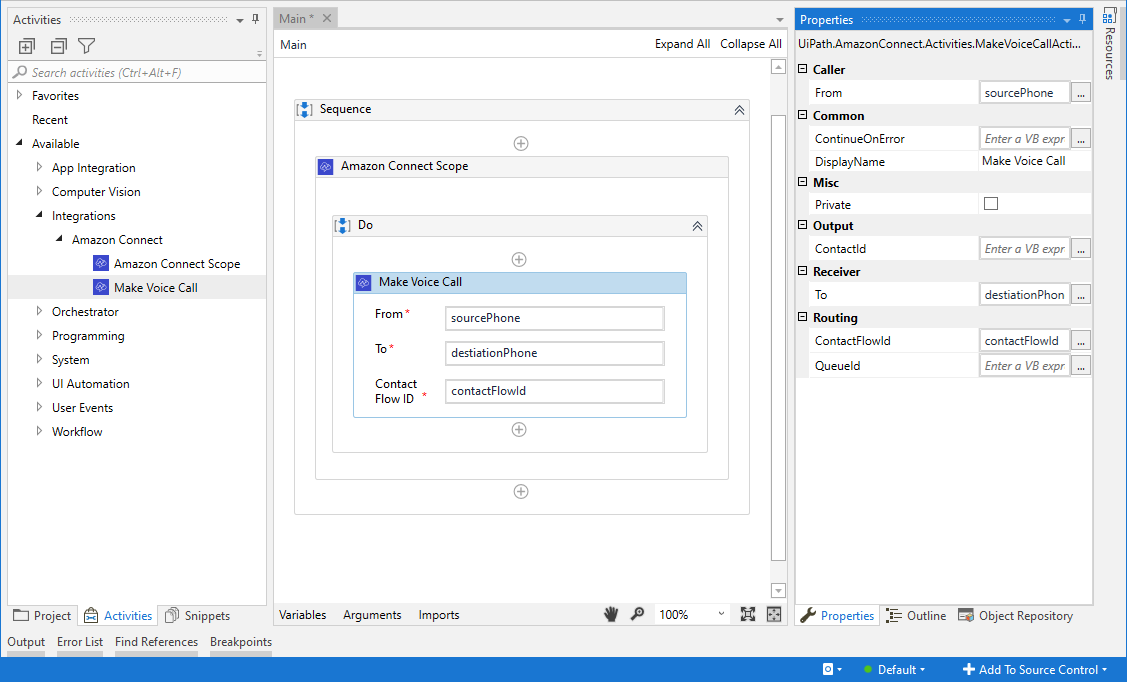Viewport: 1127px width, 682px height.
Task: Switch to the Object Repository tab
Action: [1016, 616]
